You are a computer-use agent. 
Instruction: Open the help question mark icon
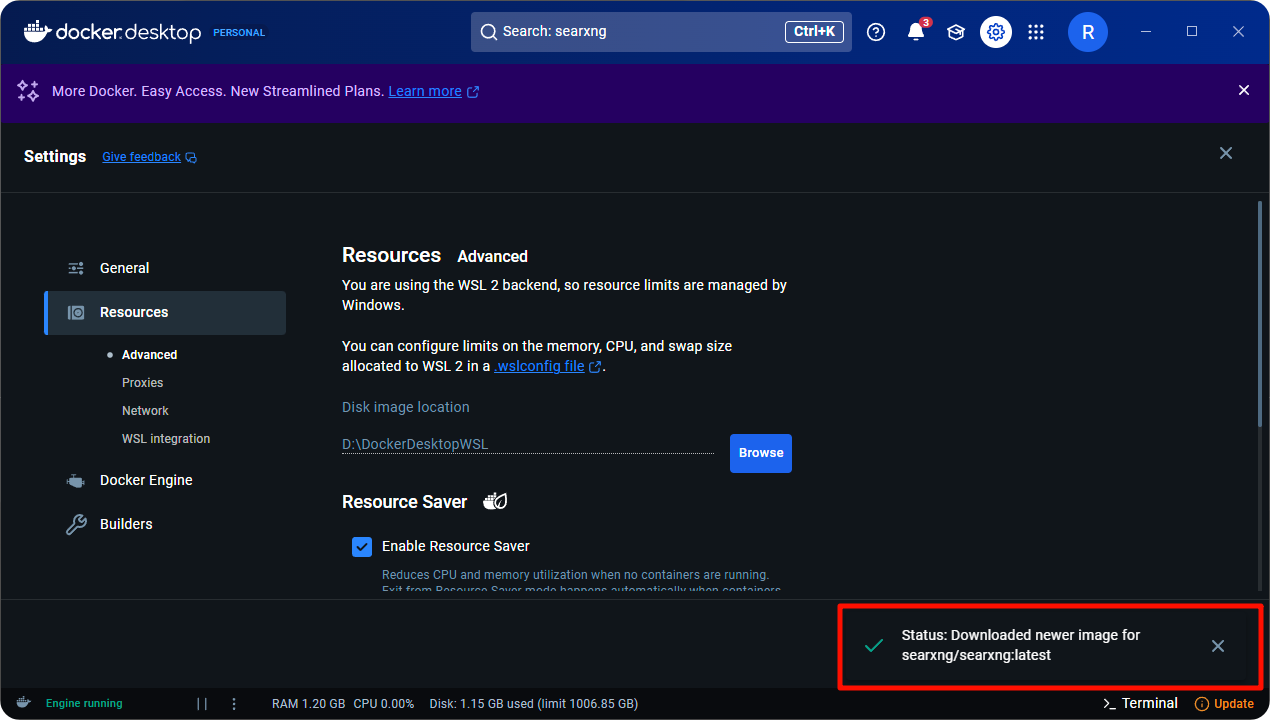tap(876, 32)
